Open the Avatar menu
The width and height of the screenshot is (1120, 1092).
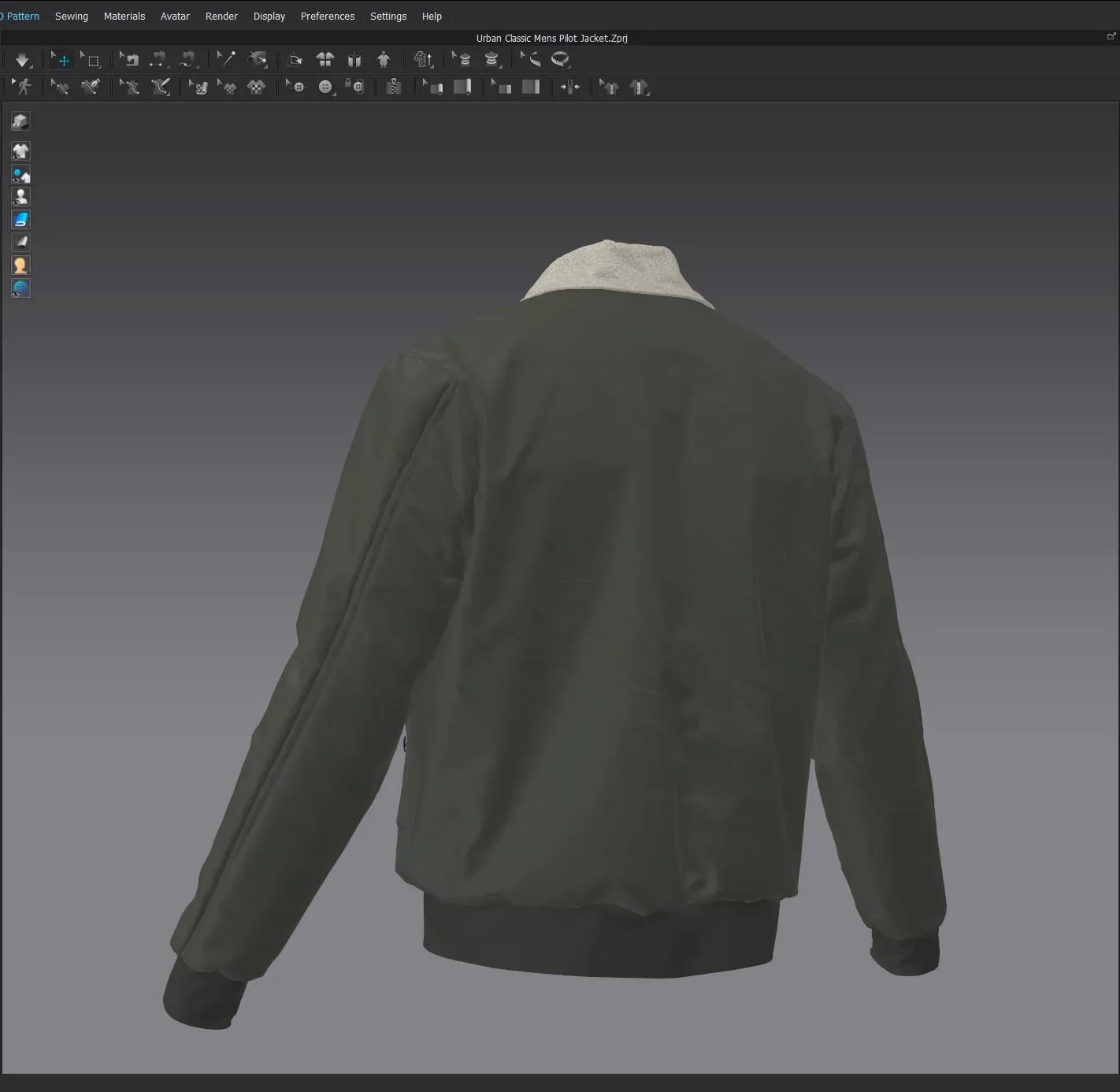(x=175, y=16)
